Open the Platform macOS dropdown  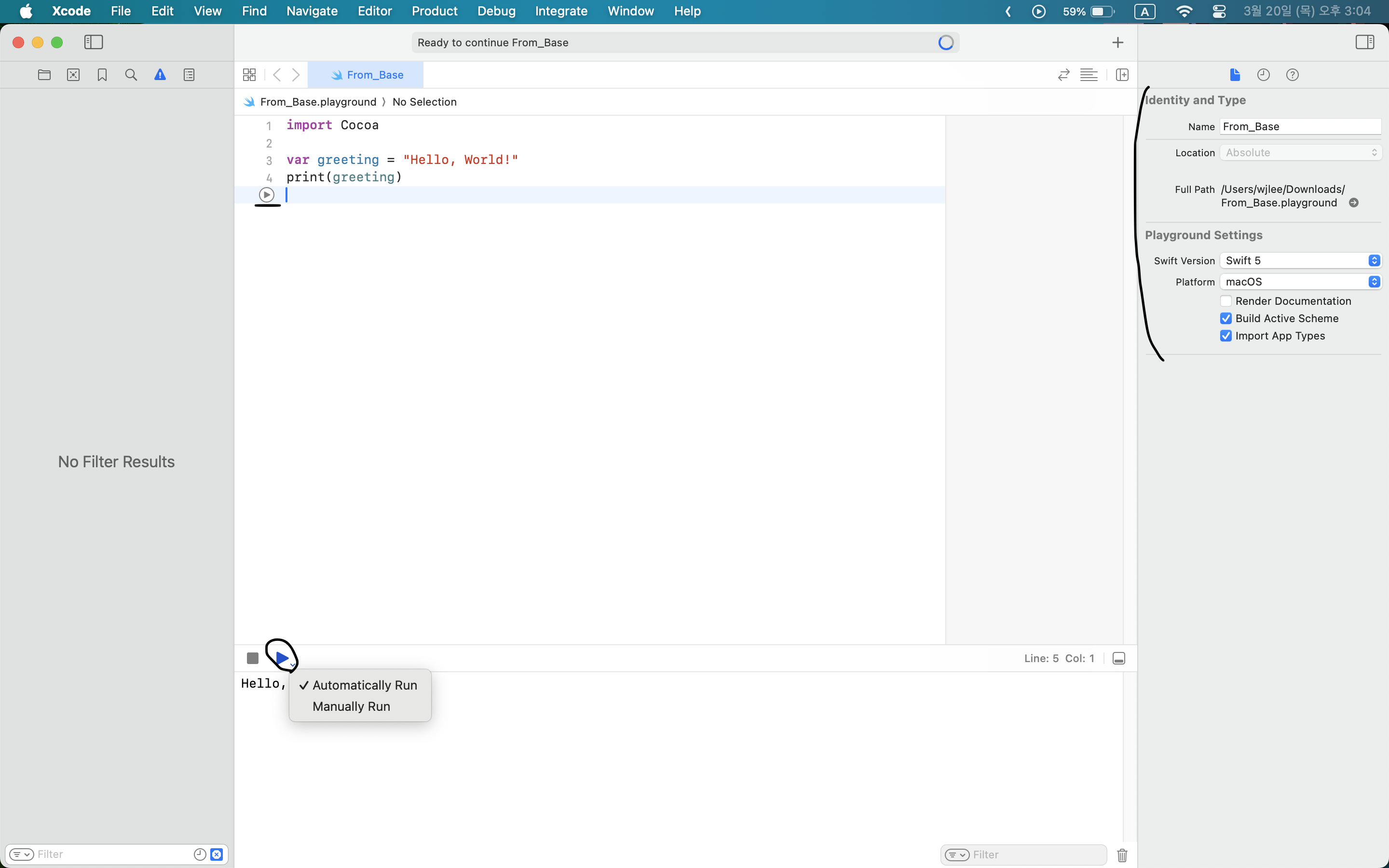pyautogui.click(x=1300, y=282)
